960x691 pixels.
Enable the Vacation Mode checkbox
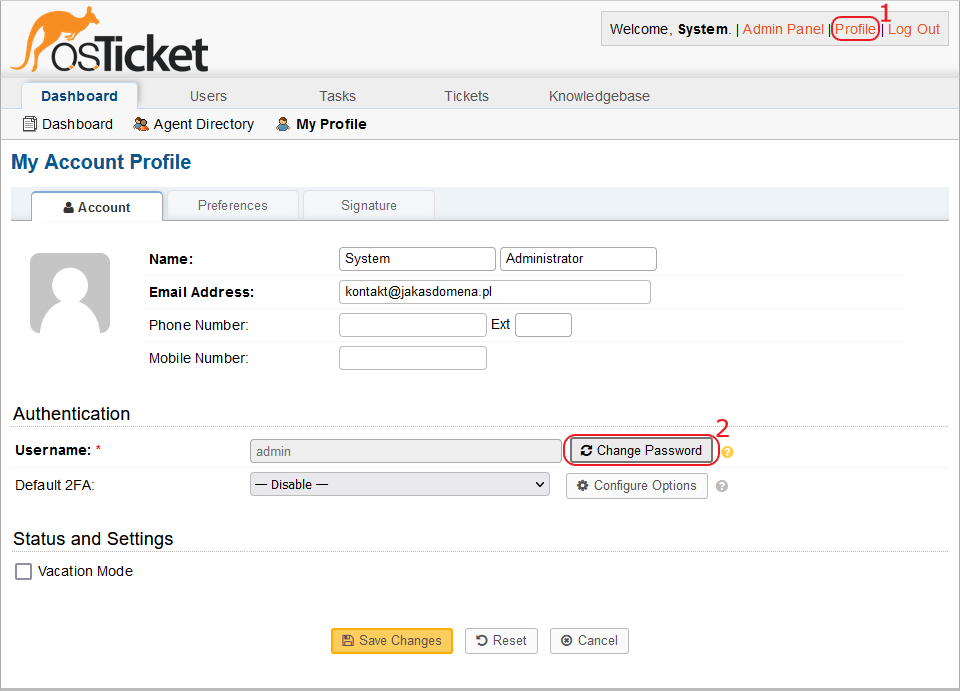coord(23,572)
